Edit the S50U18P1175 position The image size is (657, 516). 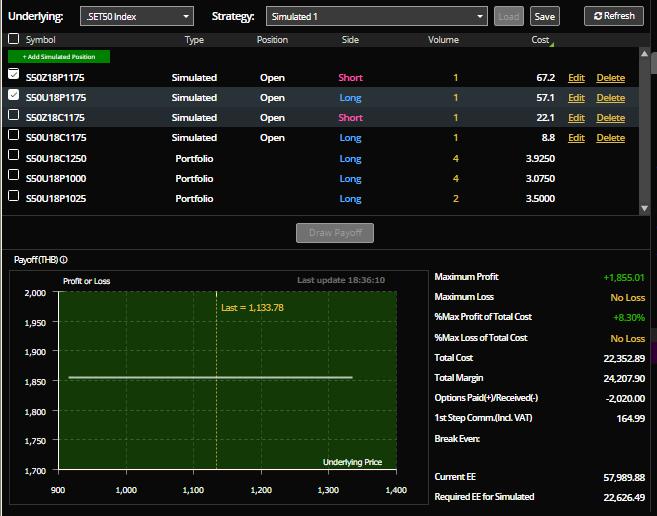(x=576, y=98)
